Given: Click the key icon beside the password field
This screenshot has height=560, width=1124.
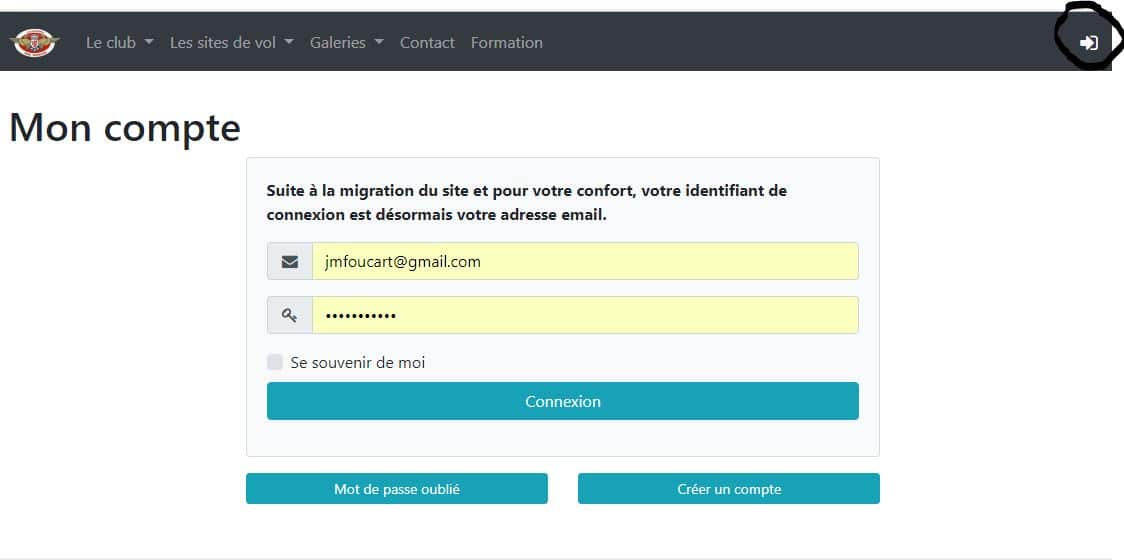Looking at the screenshot, I should click(290, 315).
